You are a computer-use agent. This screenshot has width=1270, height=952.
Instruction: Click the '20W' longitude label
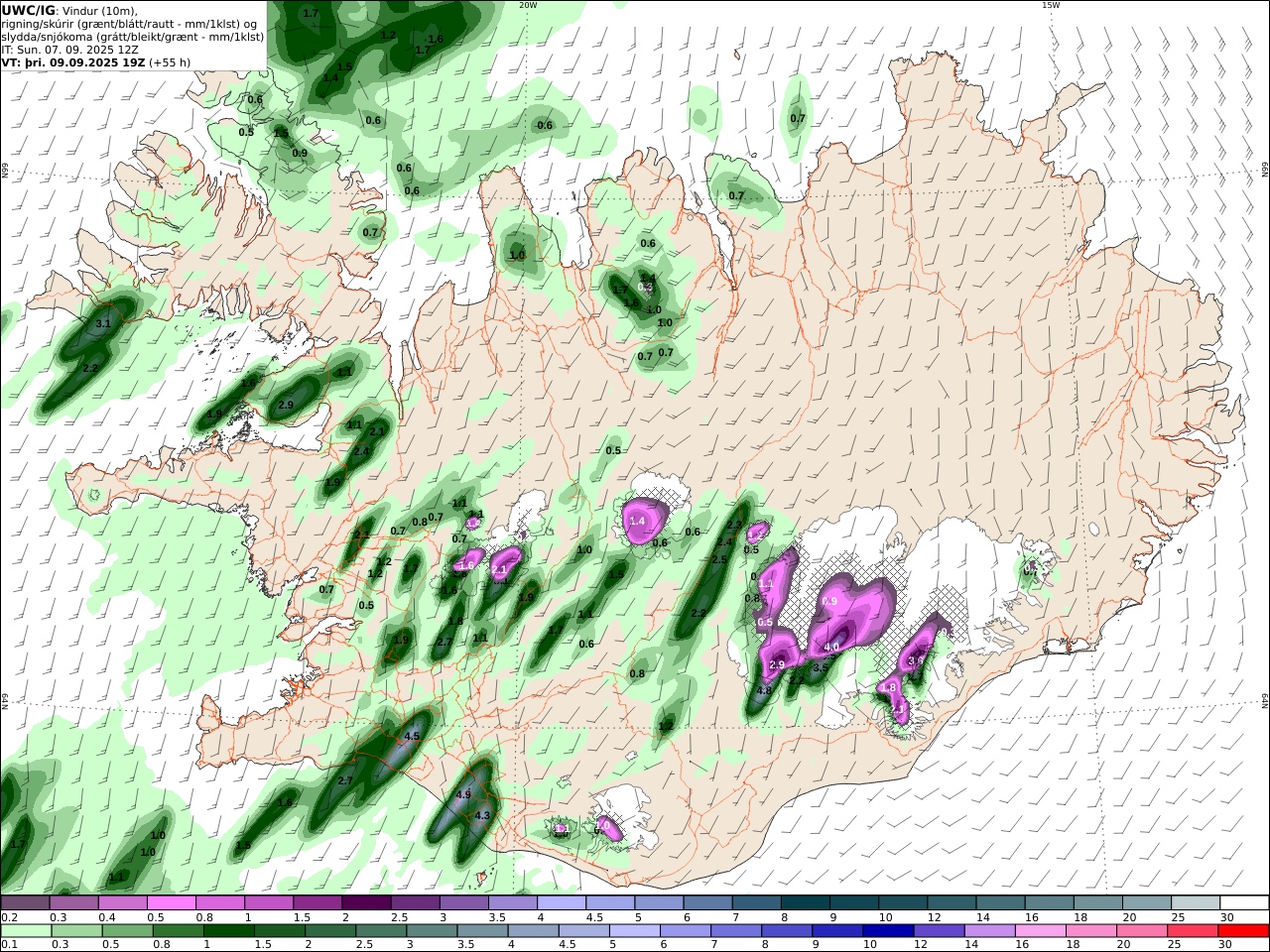tap(528, 5)
